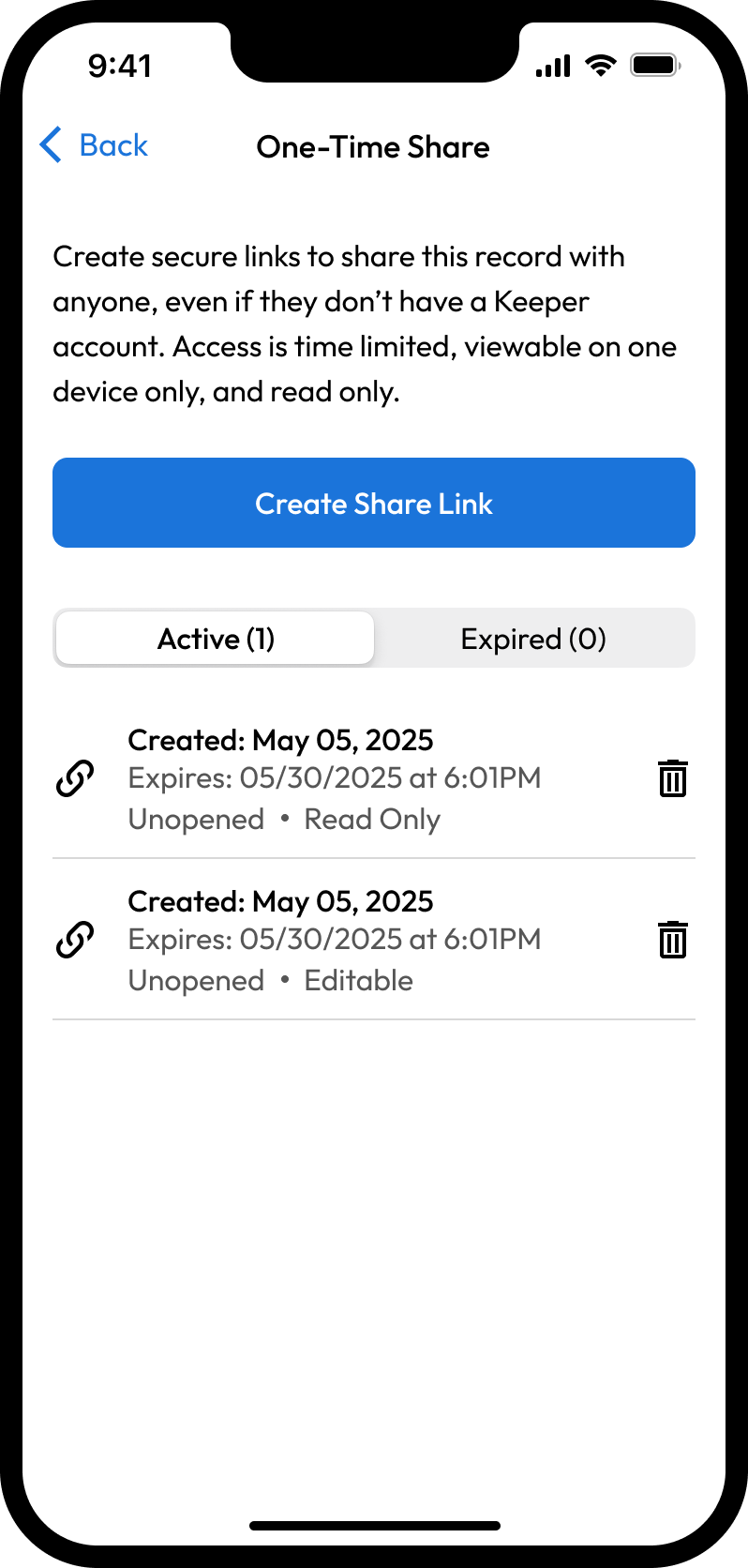This screenshot has height=1568, width=748.
Task: Click the Back text link
Action: coord(113,145)
